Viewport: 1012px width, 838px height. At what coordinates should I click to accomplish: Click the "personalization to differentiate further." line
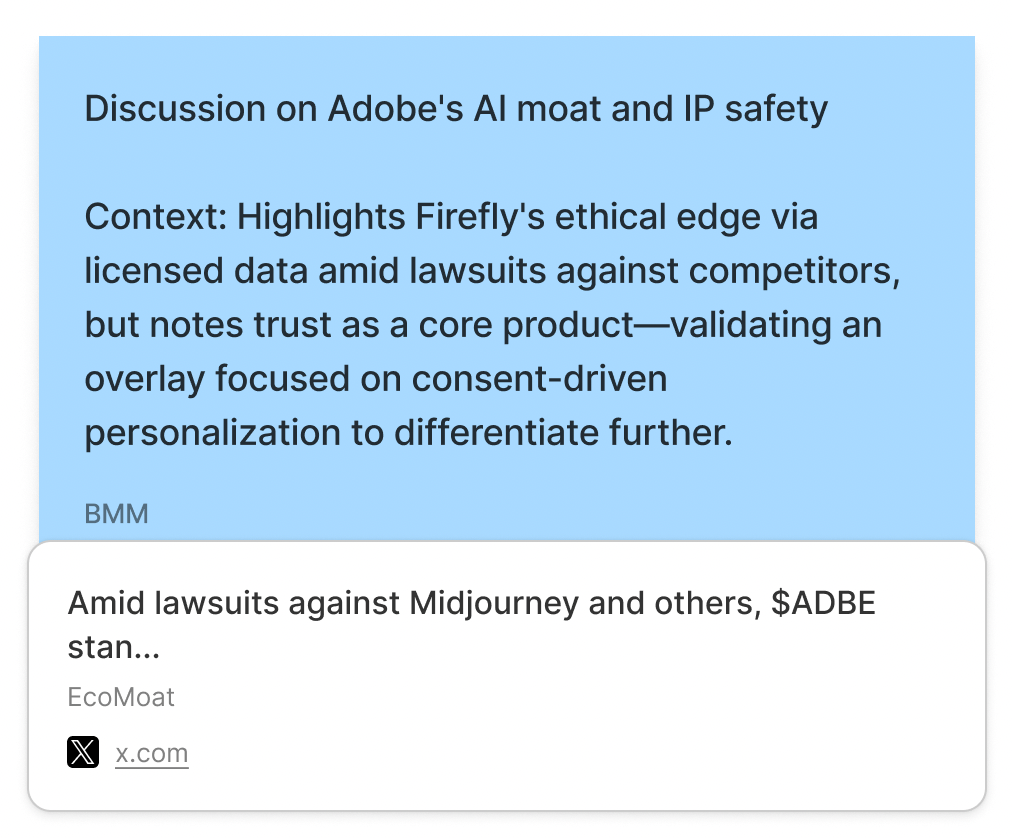coord(409,434)
